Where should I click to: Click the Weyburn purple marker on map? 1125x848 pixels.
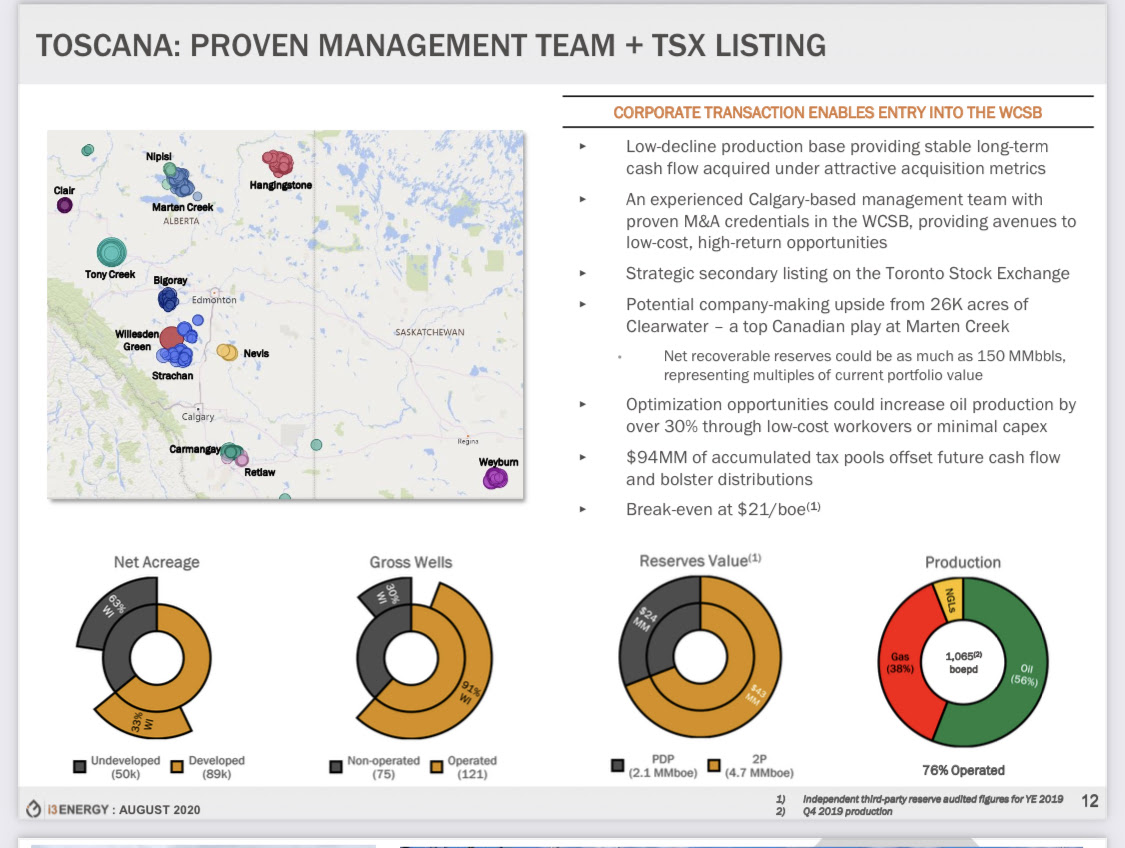[495, 478]
